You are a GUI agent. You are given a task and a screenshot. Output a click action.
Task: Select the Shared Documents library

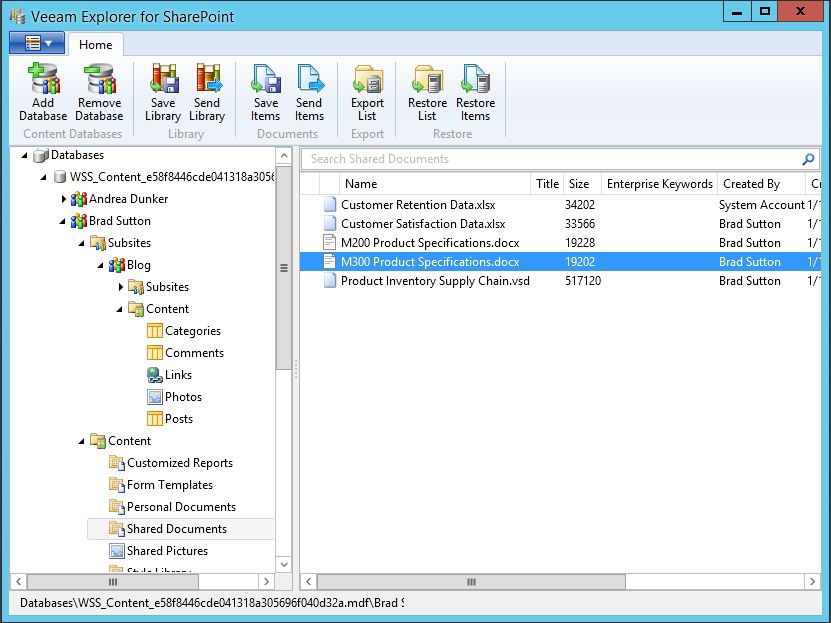tap(180, 529)
